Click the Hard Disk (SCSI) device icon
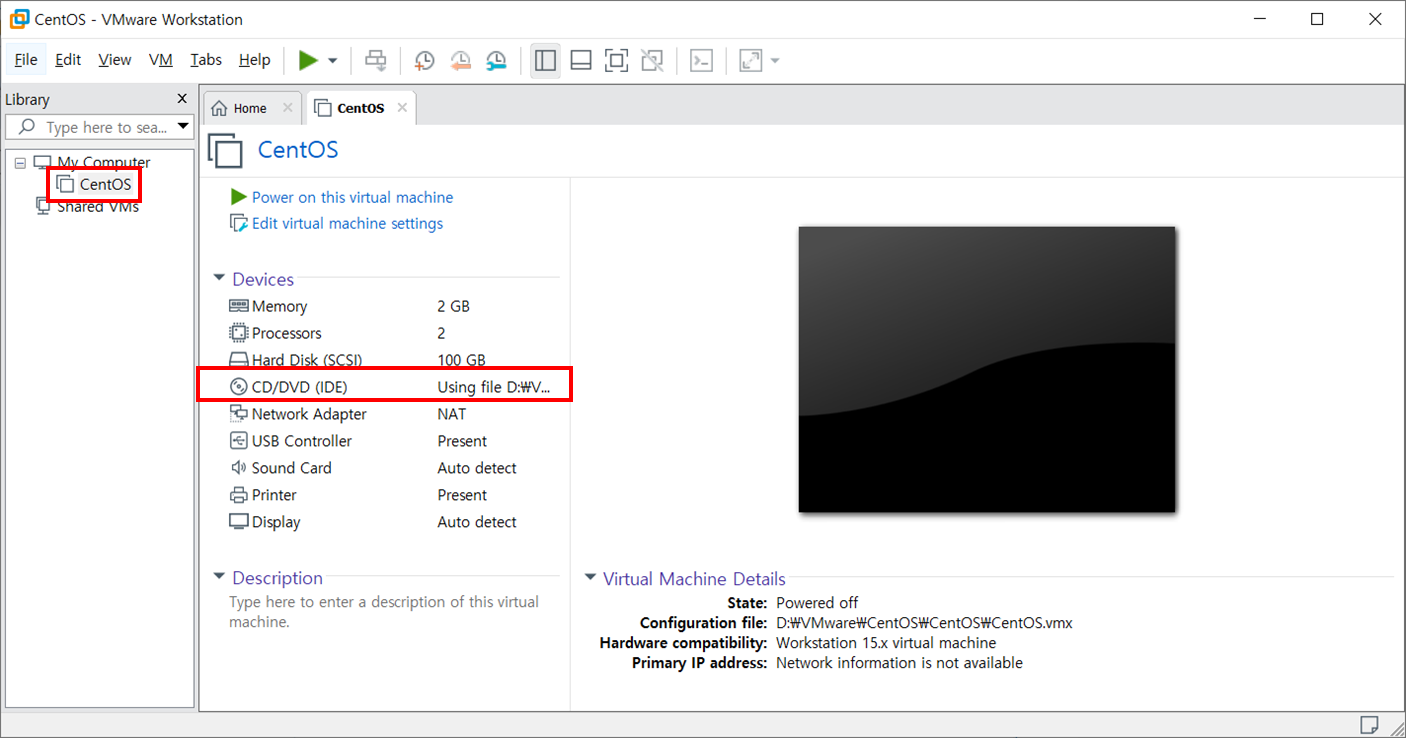This screenshot has height=738, width=1406. (238, 360)
